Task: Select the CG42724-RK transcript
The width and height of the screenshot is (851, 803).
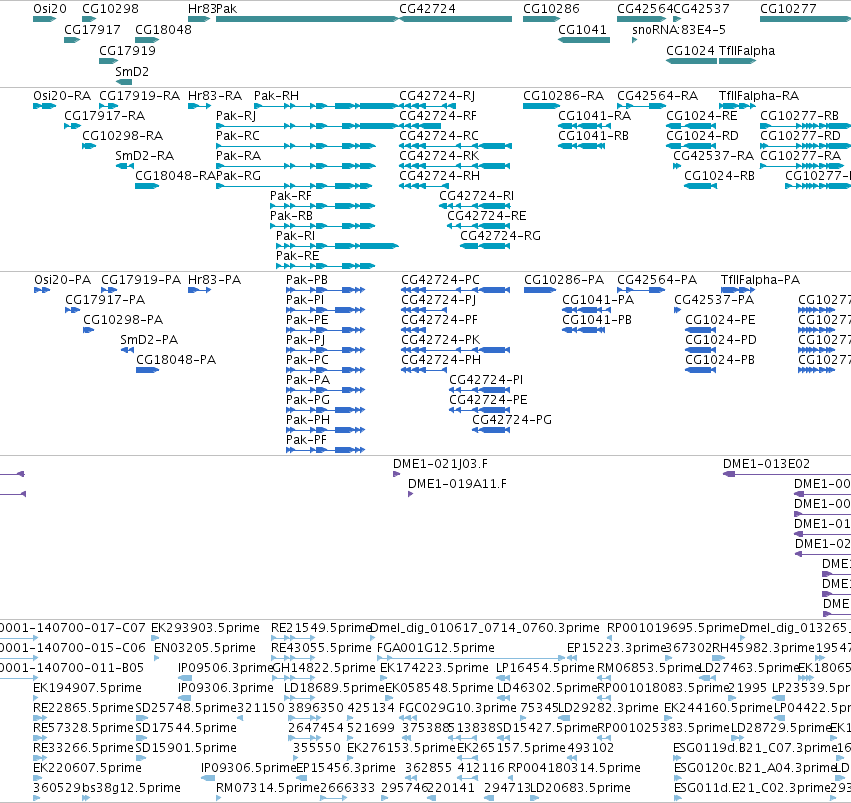Action: [455, 166]
